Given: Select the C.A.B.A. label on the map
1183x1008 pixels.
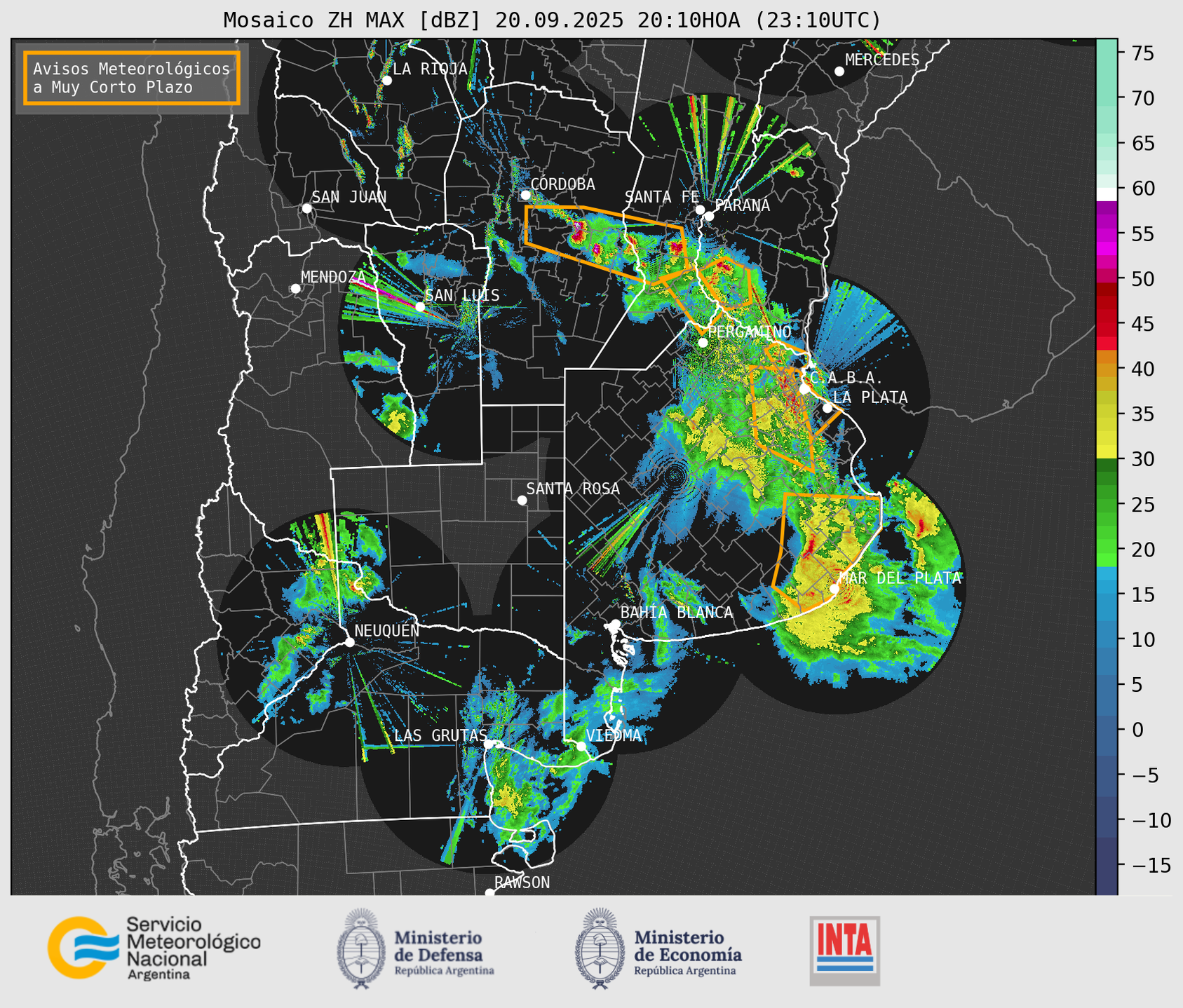Looking at the screenshot, I should click(x=846, y=378).
